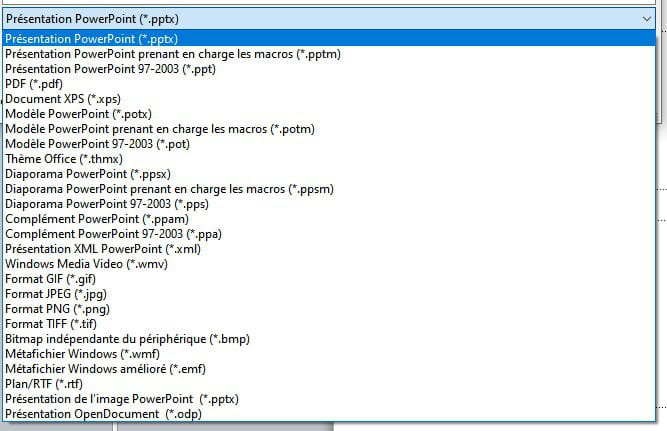This screenshot has width=667, height=431.
Task: Pick Métafichier Windows (*.wmf)
Action: coord(329,354)
